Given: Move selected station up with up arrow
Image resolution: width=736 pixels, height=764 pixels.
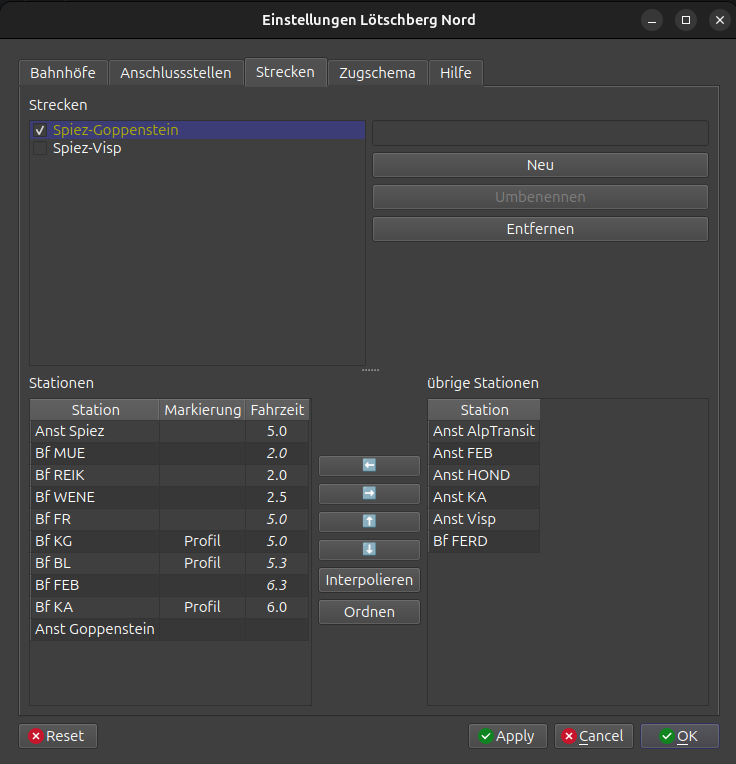Looking at the screenshot, I should pos(369,521).
